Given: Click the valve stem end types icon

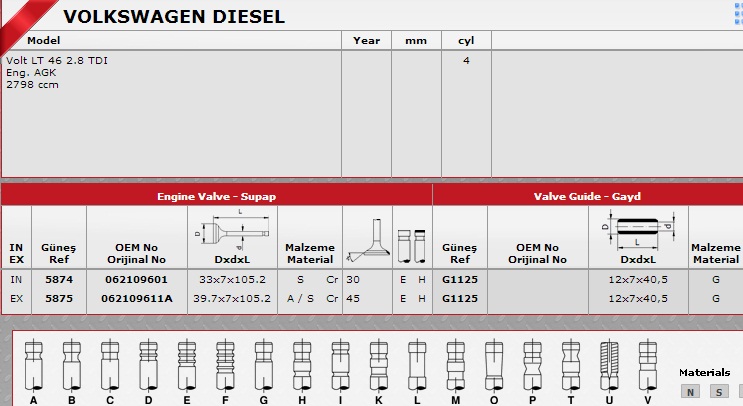Looking at the screenshot, I should pos(412,246).
